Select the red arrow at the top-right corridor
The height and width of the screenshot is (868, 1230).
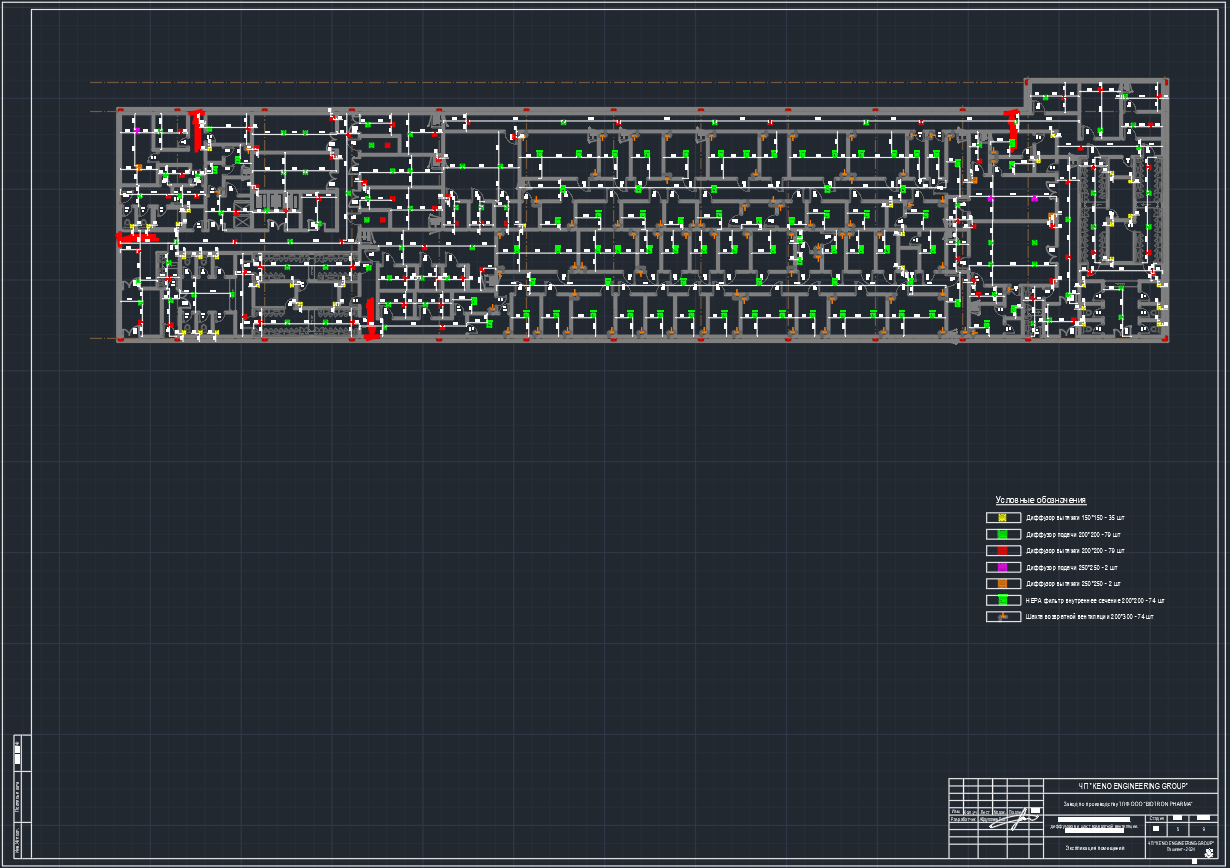click(1013, 125)
